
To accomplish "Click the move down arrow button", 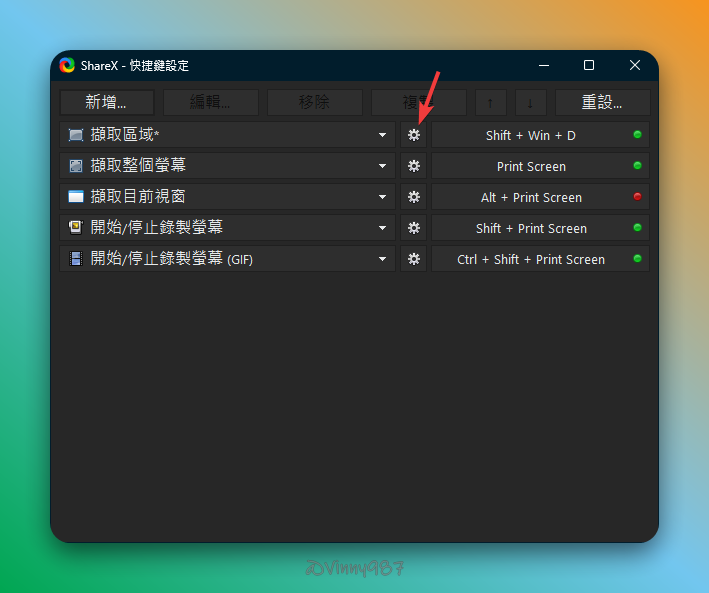I will tap(530, 103).
